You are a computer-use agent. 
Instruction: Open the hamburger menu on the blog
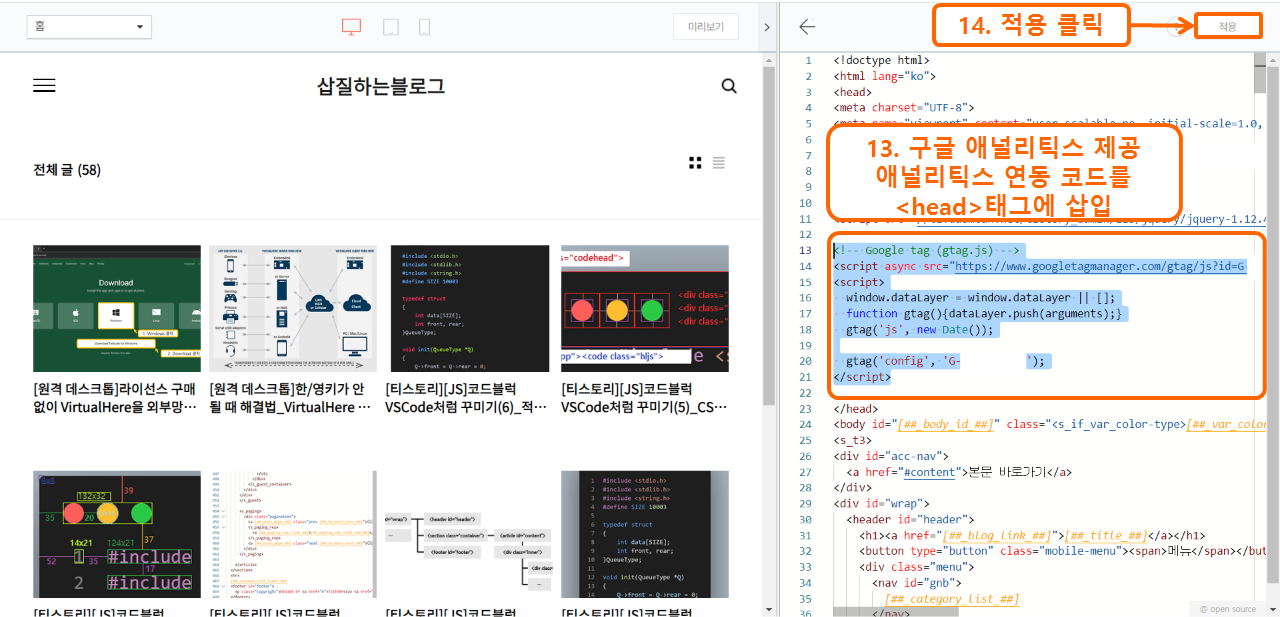[x=44, y=85]
